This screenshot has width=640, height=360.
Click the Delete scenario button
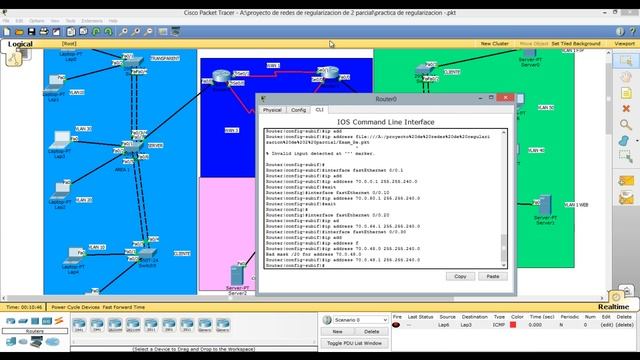coord(371,331)
